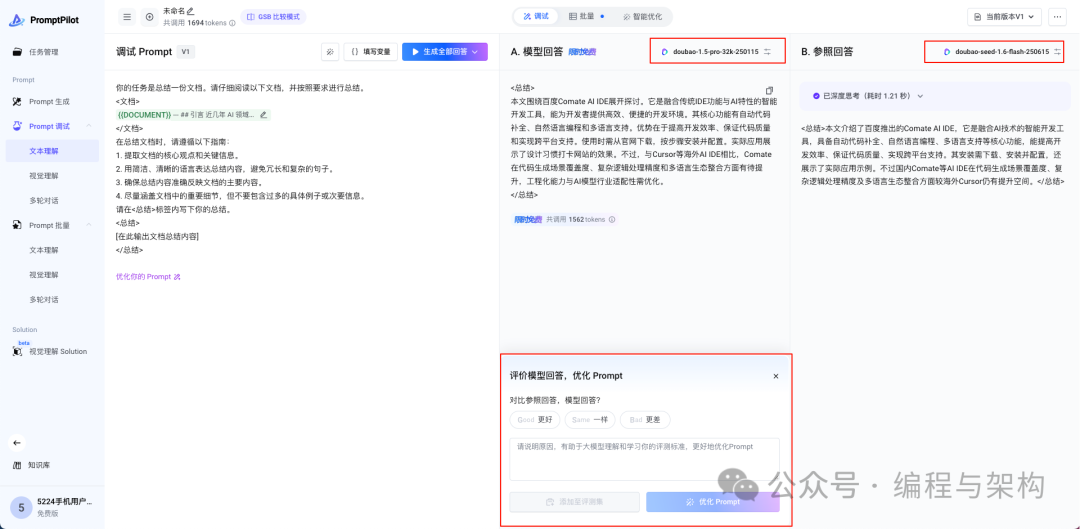Viewport: 1080px width, 529px height.
Task: Open the doubao-1.5-pro-32k-250115 model selector
Action: click(x=717, y=52)
